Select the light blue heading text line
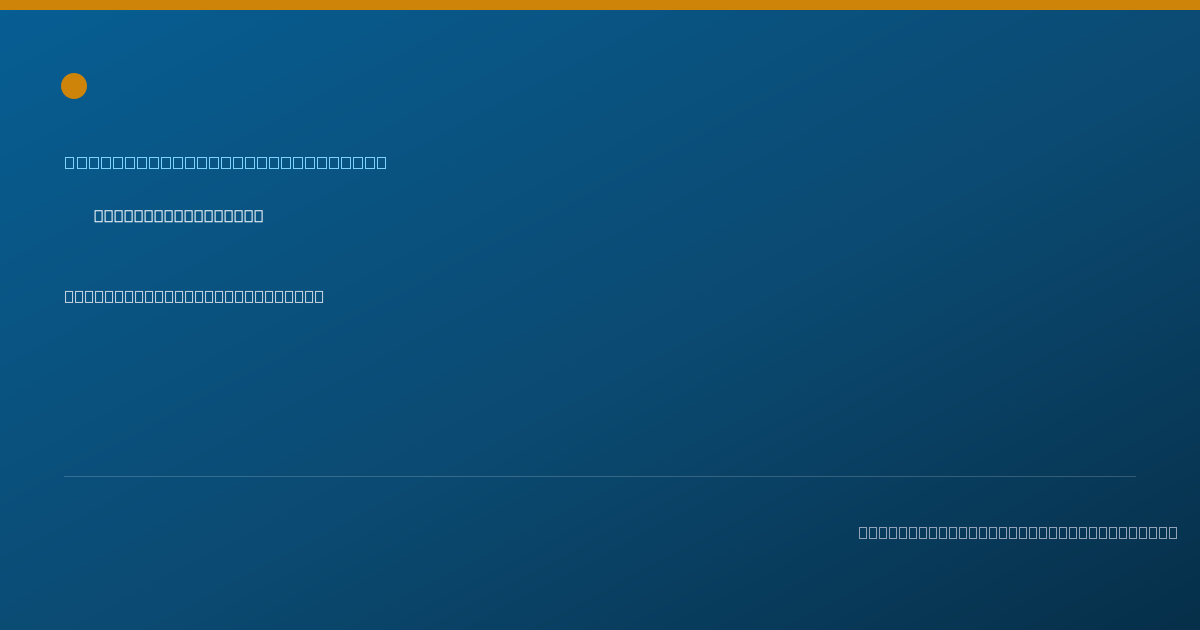This screenshot has width=1200, height=630. (226, 162)
